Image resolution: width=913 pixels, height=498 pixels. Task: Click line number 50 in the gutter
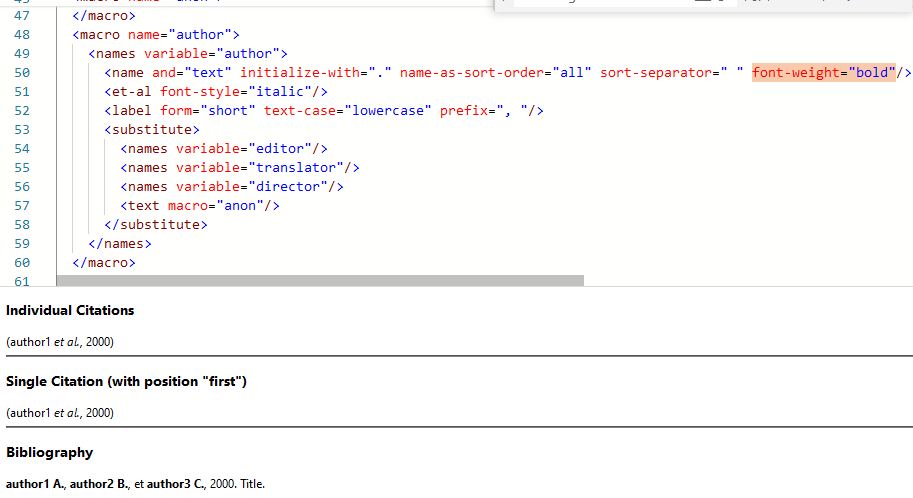click(22, 72)
